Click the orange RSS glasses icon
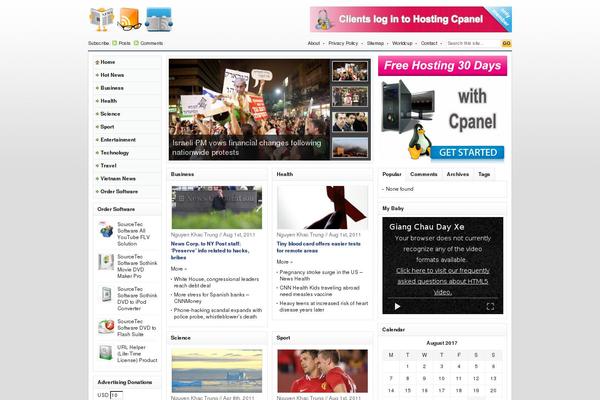Image resolution: width=600 pixels, height=400 pixels. [129, 19]
